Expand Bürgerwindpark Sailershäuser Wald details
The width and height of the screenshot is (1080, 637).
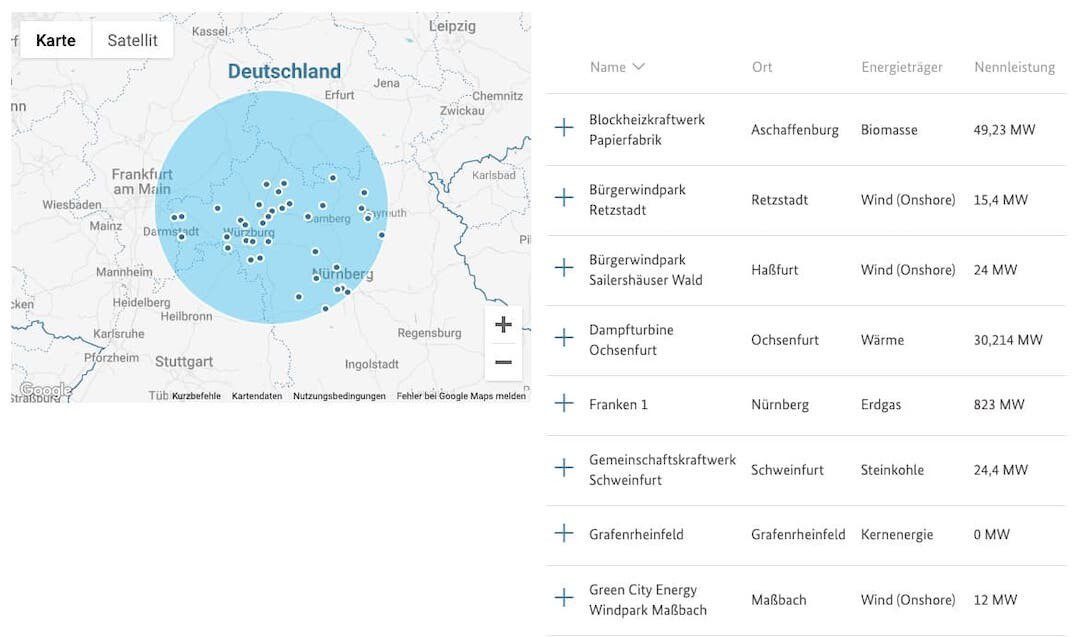coord(564,268)
